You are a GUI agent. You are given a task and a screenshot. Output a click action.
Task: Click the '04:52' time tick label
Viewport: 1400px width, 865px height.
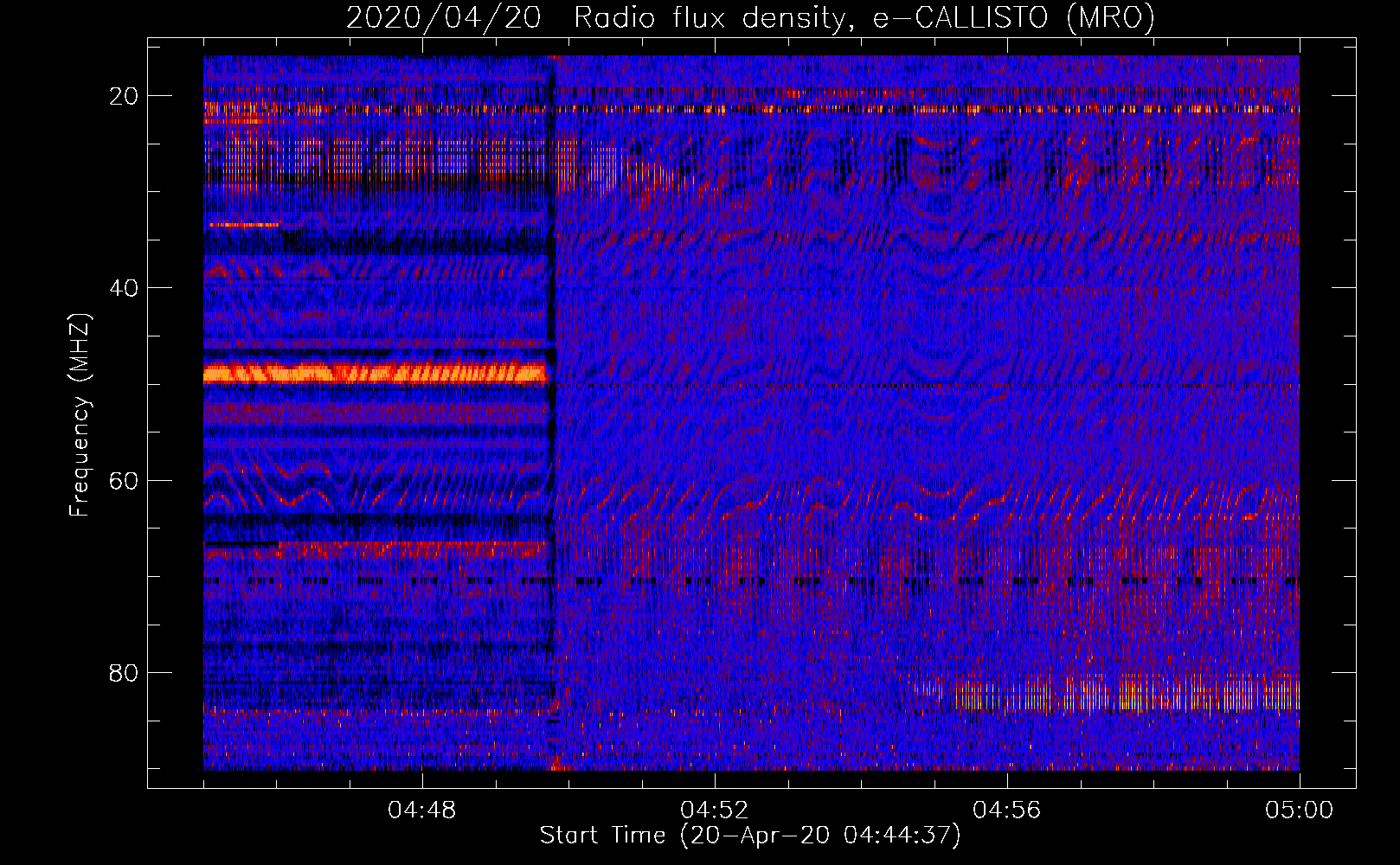[x=715, y=810]
